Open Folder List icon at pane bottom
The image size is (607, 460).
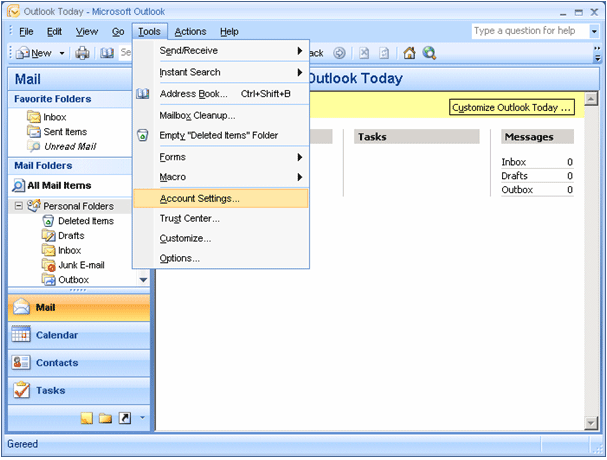[x=105, y=418]
